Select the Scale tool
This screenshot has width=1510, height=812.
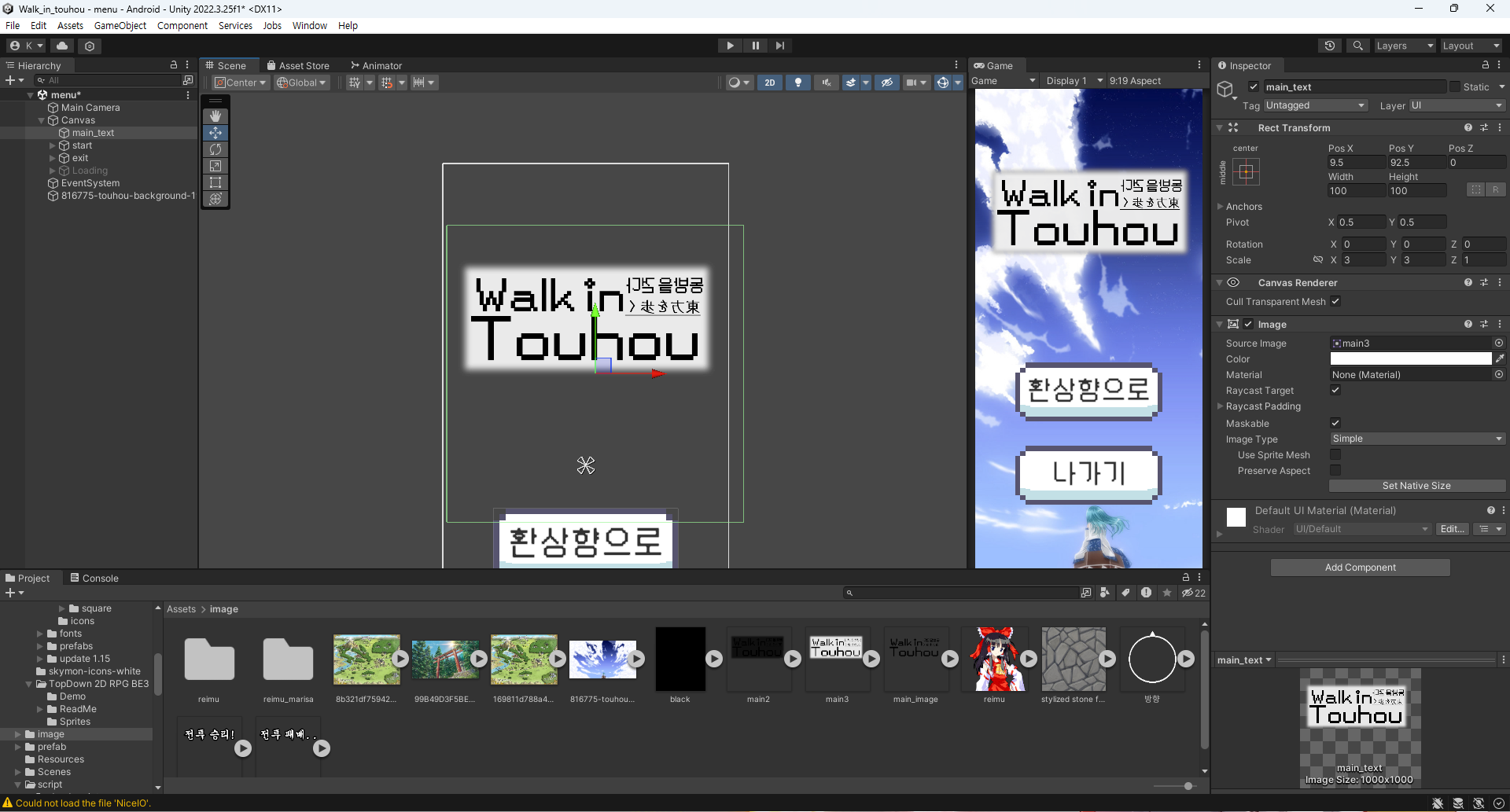point(215,166)
